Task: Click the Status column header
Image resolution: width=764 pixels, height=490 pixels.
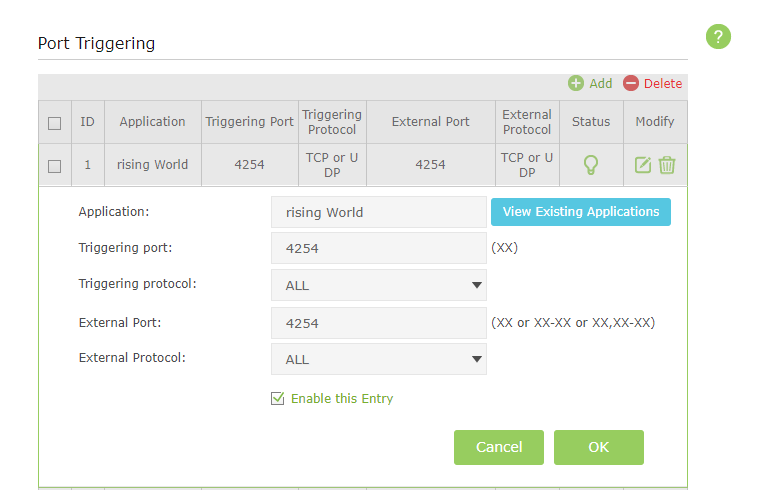Action: point(591,122)
